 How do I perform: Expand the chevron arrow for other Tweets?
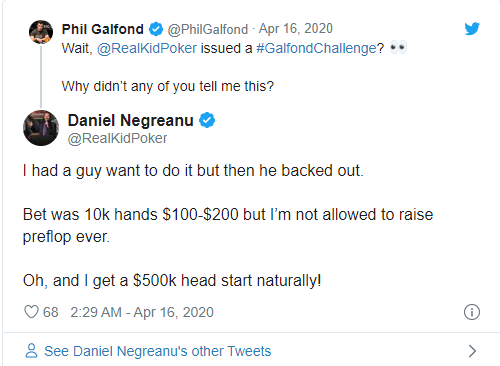[x=472, y=351]
